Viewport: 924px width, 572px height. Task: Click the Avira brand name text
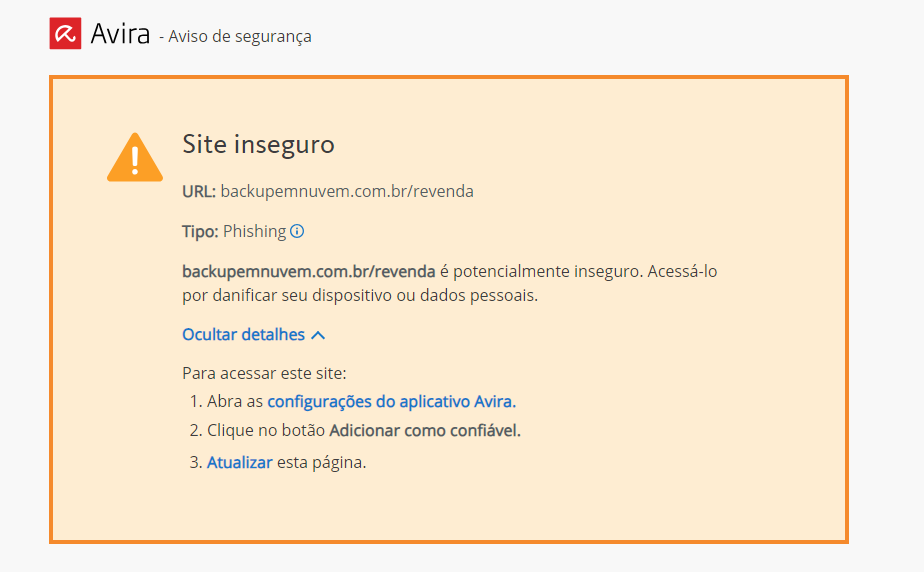pyautogui.click(x=120, y=34)
